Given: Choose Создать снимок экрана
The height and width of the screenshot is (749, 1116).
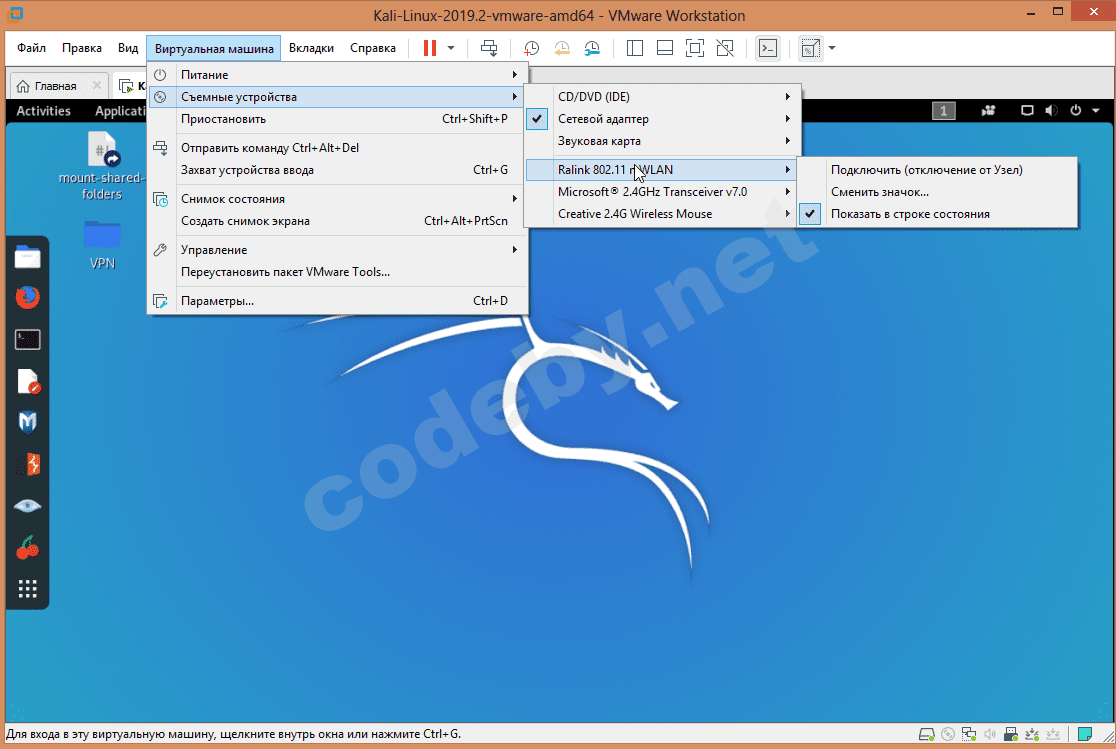Looking at the screenshot, I should (x=338, y=221).
